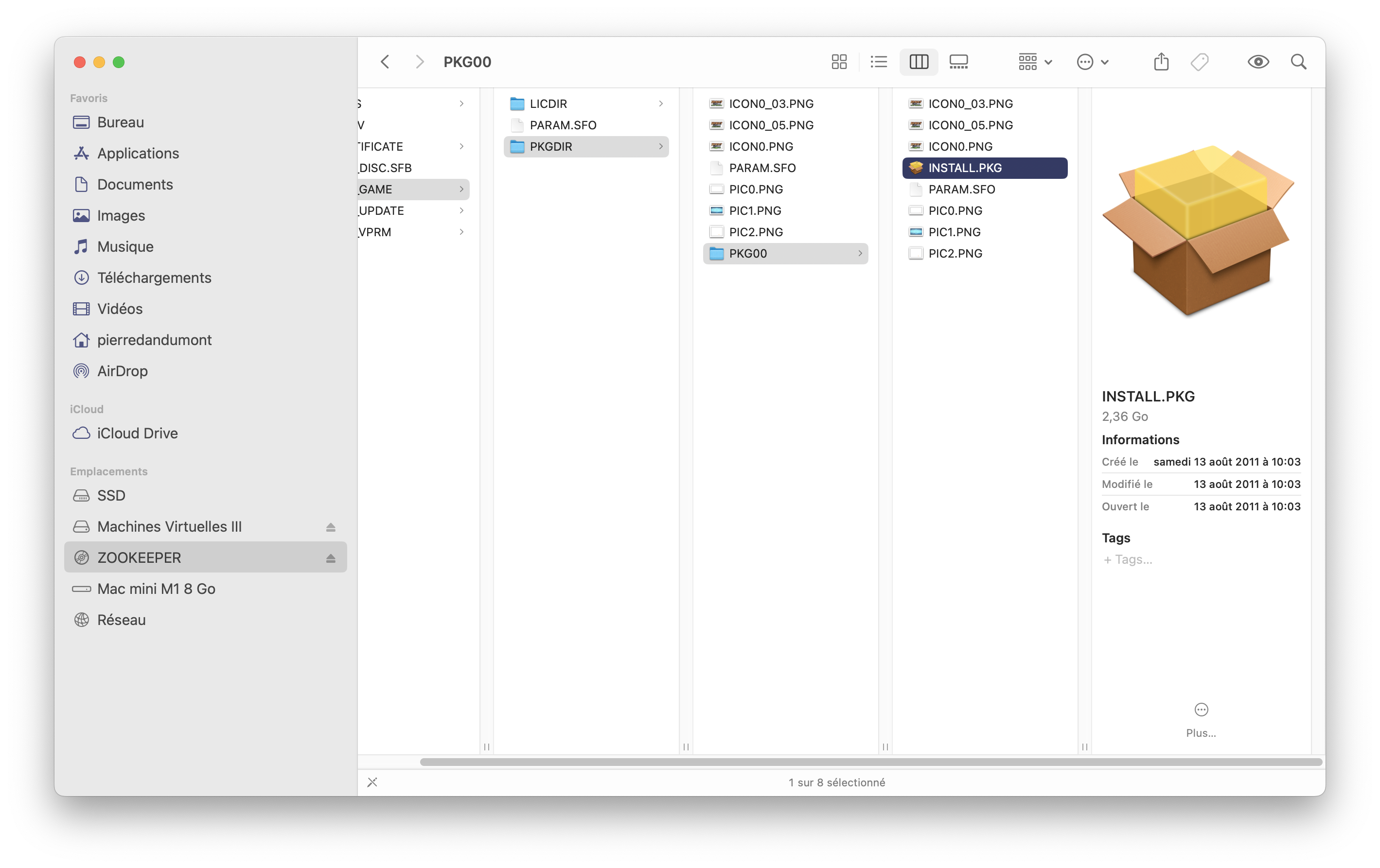Click the Plus... more actions button
The height and width of the screenshot is (868, 1380).
point(1201,720)
